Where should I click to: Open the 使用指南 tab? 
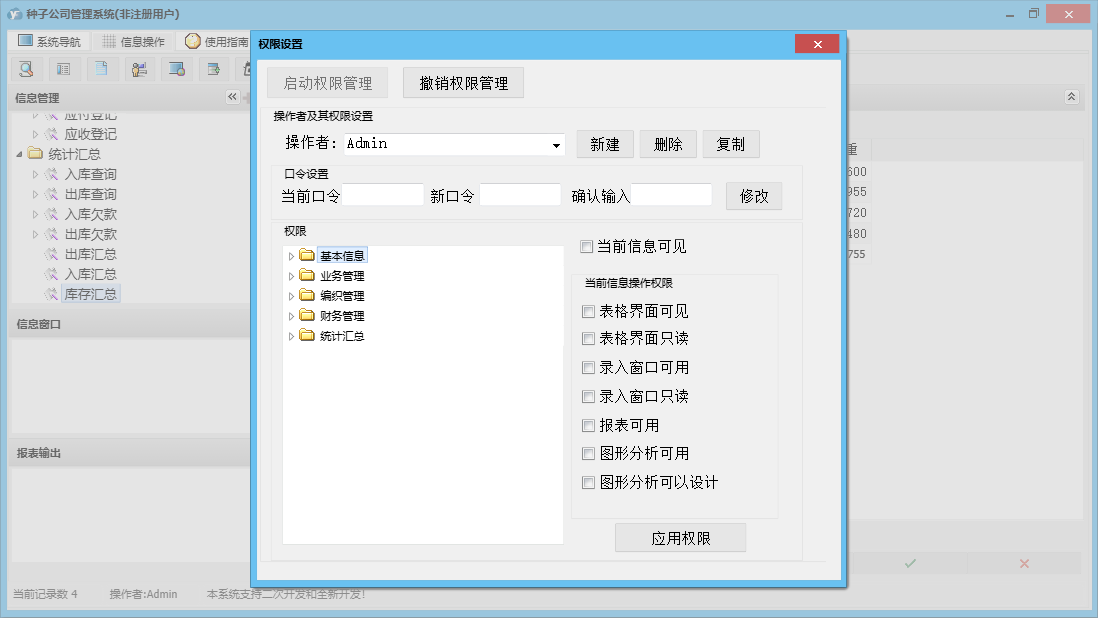pos(217,41)
